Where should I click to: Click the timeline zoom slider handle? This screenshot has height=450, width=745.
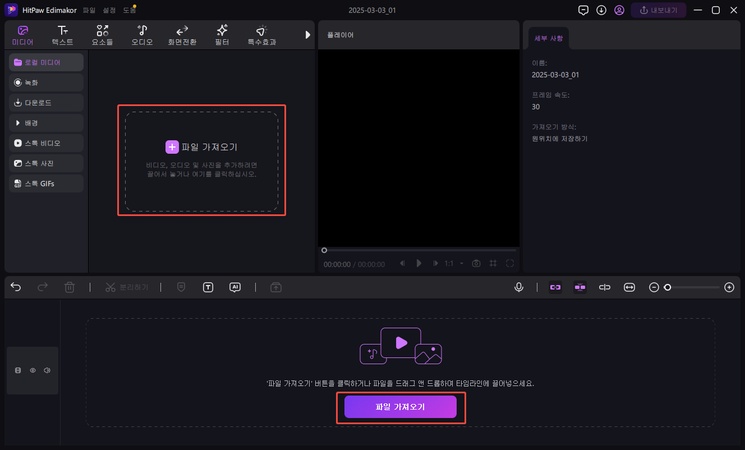point(668,287)
